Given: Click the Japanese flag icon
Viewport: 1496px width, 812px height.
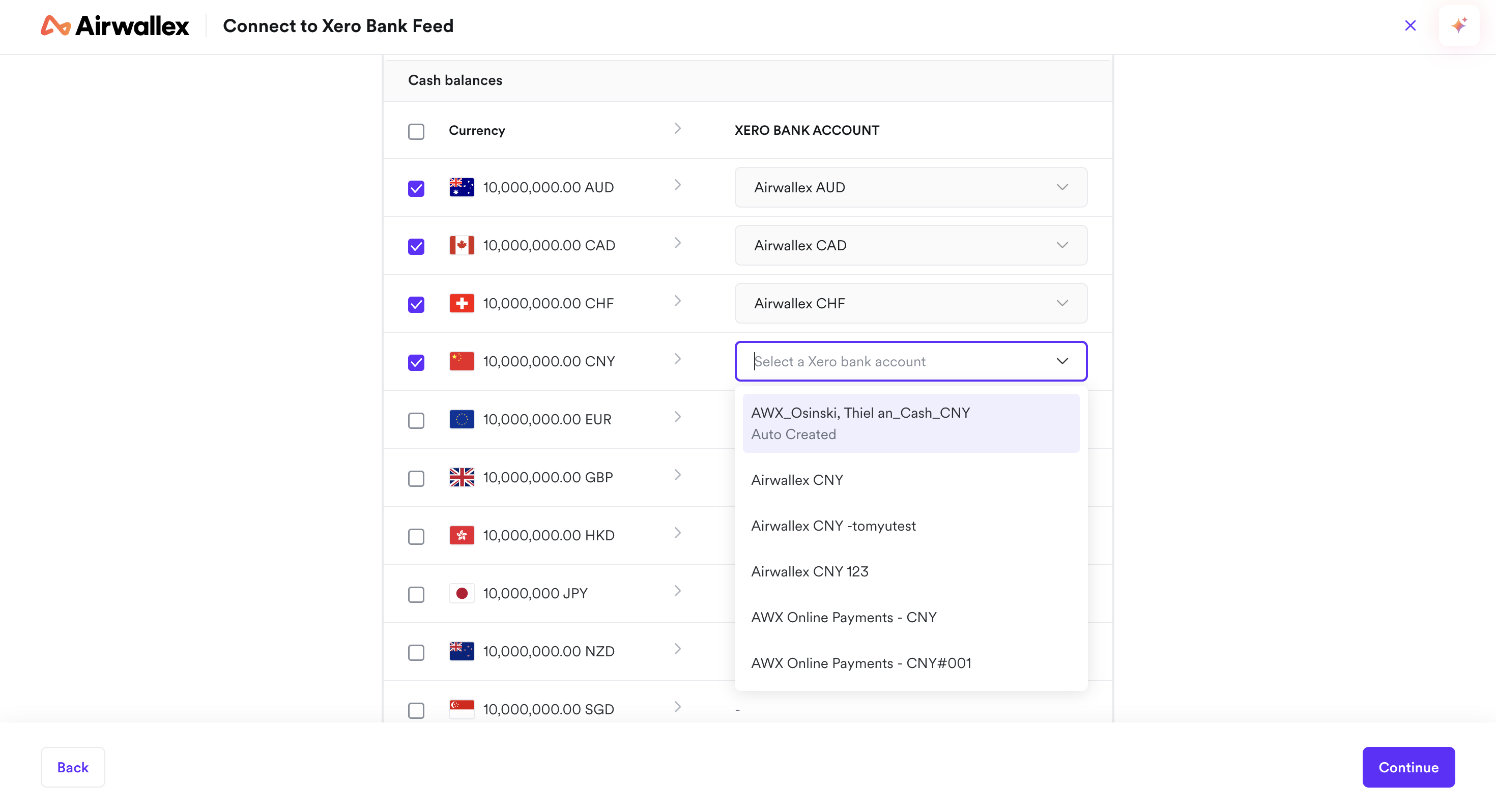Looking at the screenshot, I should 462,594.
